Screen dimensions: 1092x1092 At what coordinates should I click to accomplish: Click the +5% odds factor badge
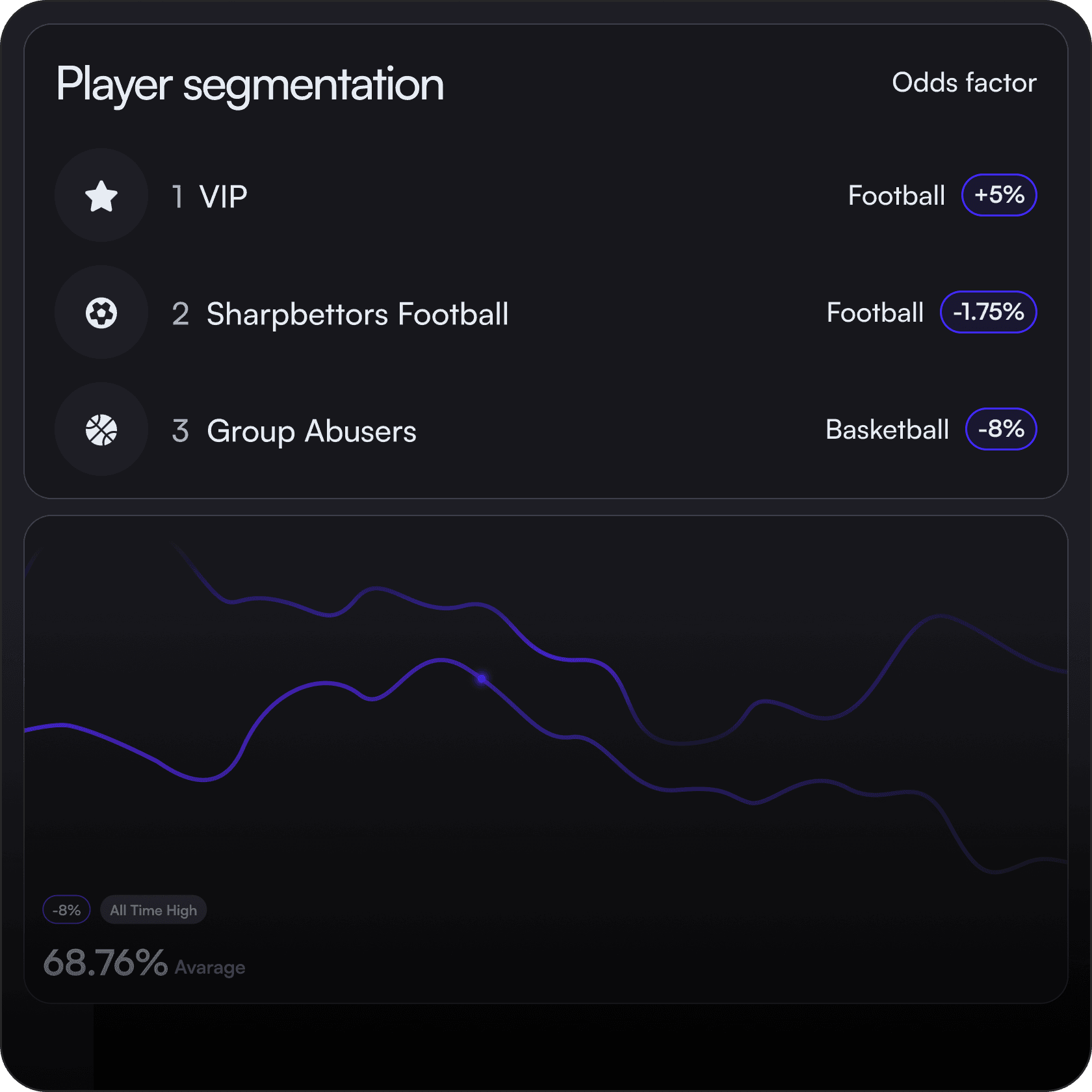pos(999,195)
